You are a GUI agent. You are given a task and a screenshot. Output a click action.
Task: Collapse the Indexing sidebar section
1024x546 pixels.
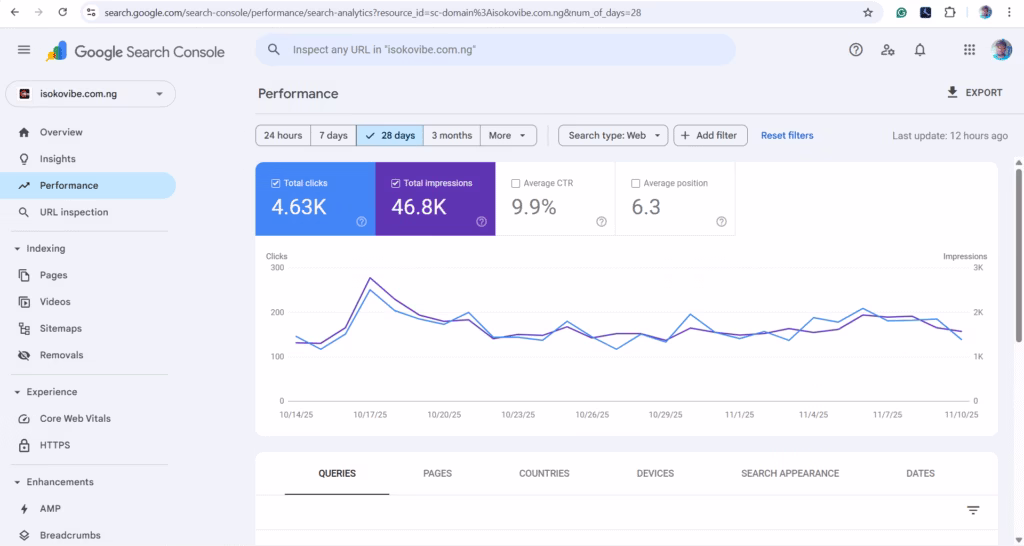pos(17,249)
